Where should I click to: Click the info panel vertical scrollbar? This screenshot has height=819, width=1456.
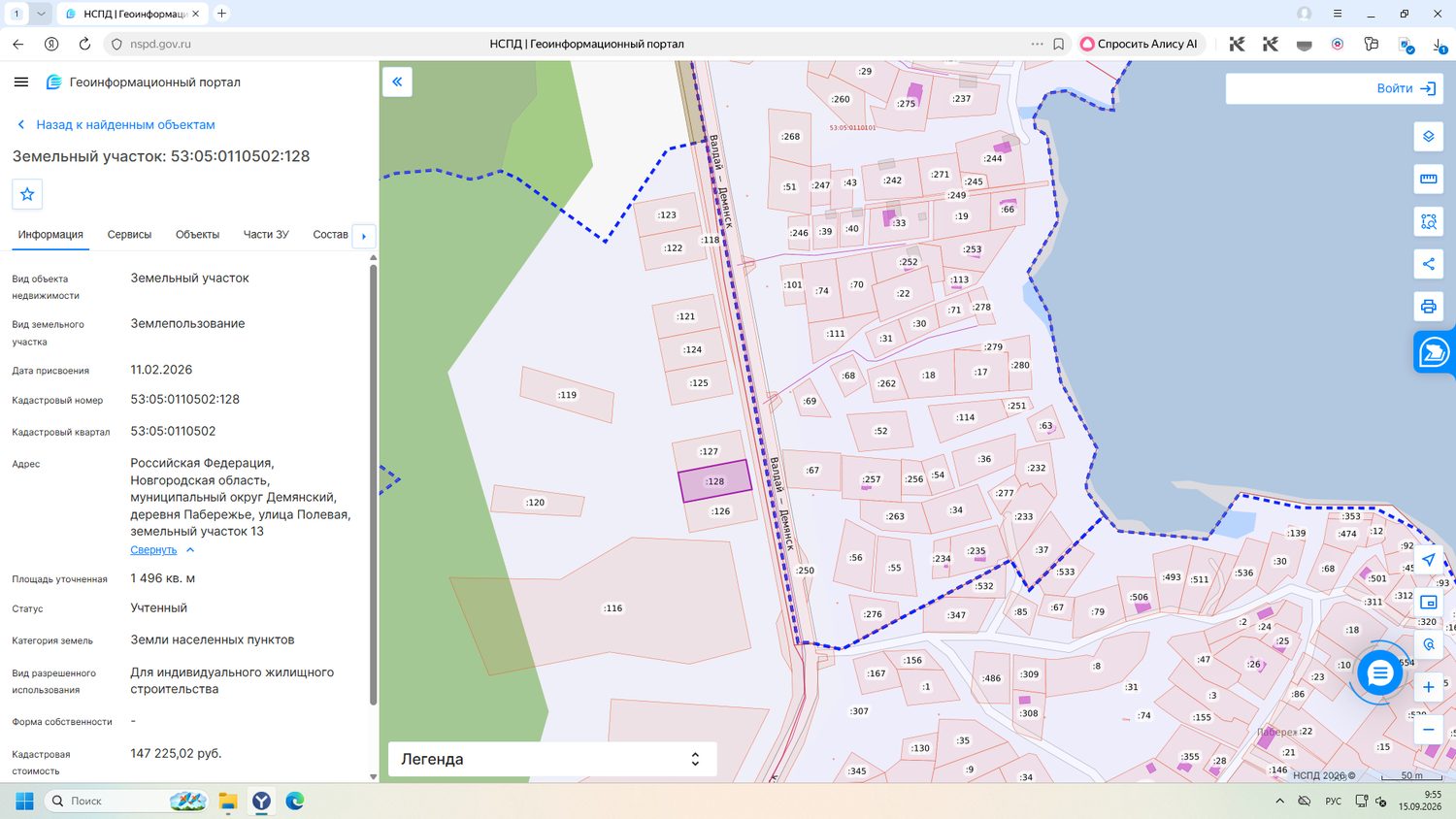coord(374,485)
